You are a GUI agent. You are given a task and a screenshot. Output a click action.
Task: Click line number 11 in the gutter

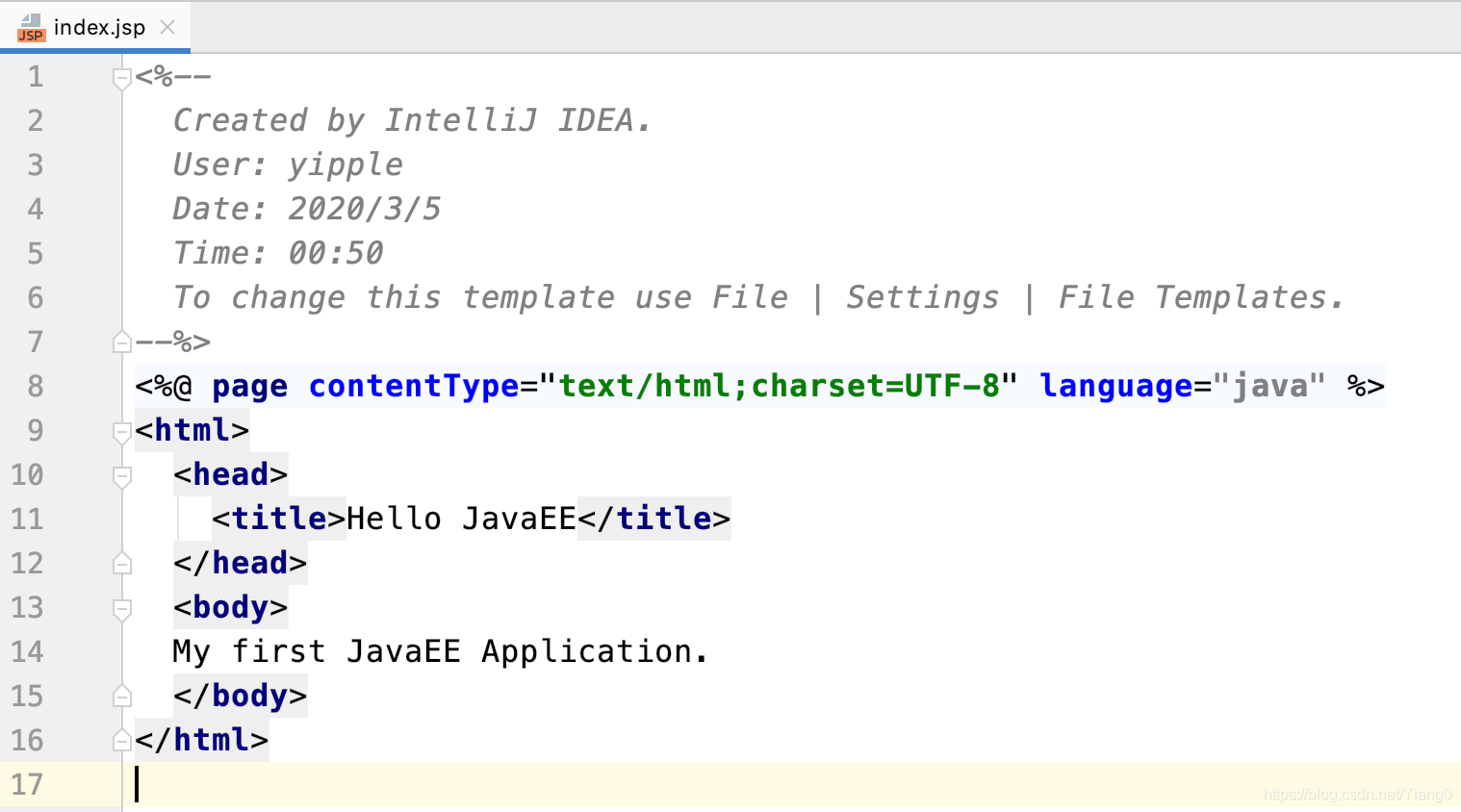27,519
